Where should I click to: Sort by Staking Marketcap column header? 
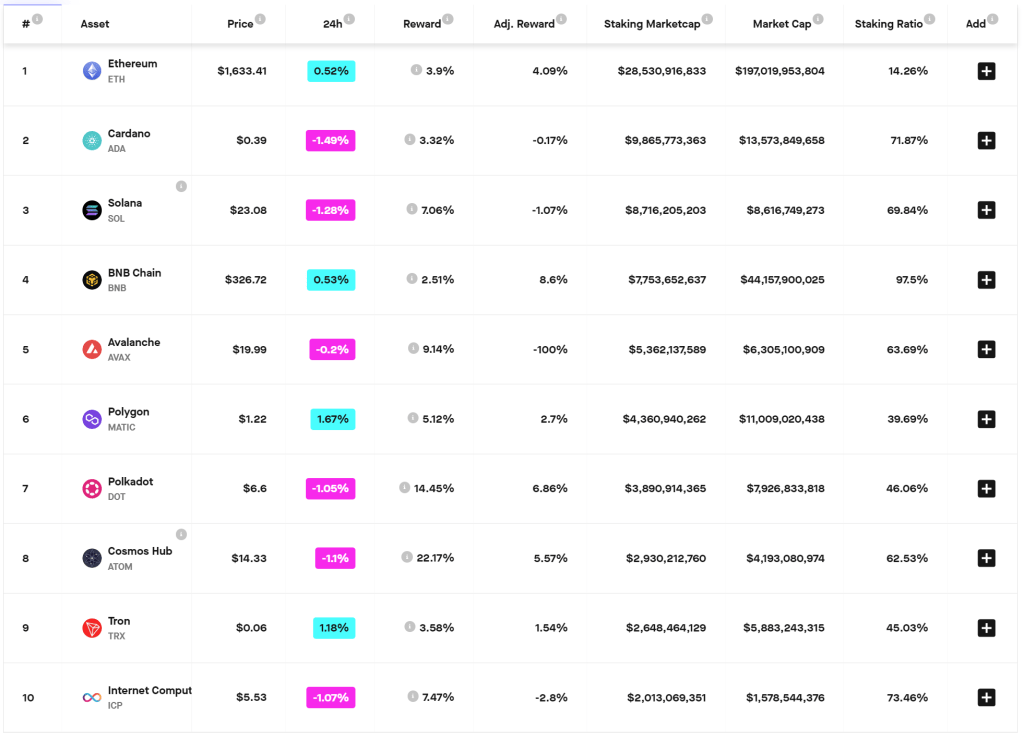649,24
